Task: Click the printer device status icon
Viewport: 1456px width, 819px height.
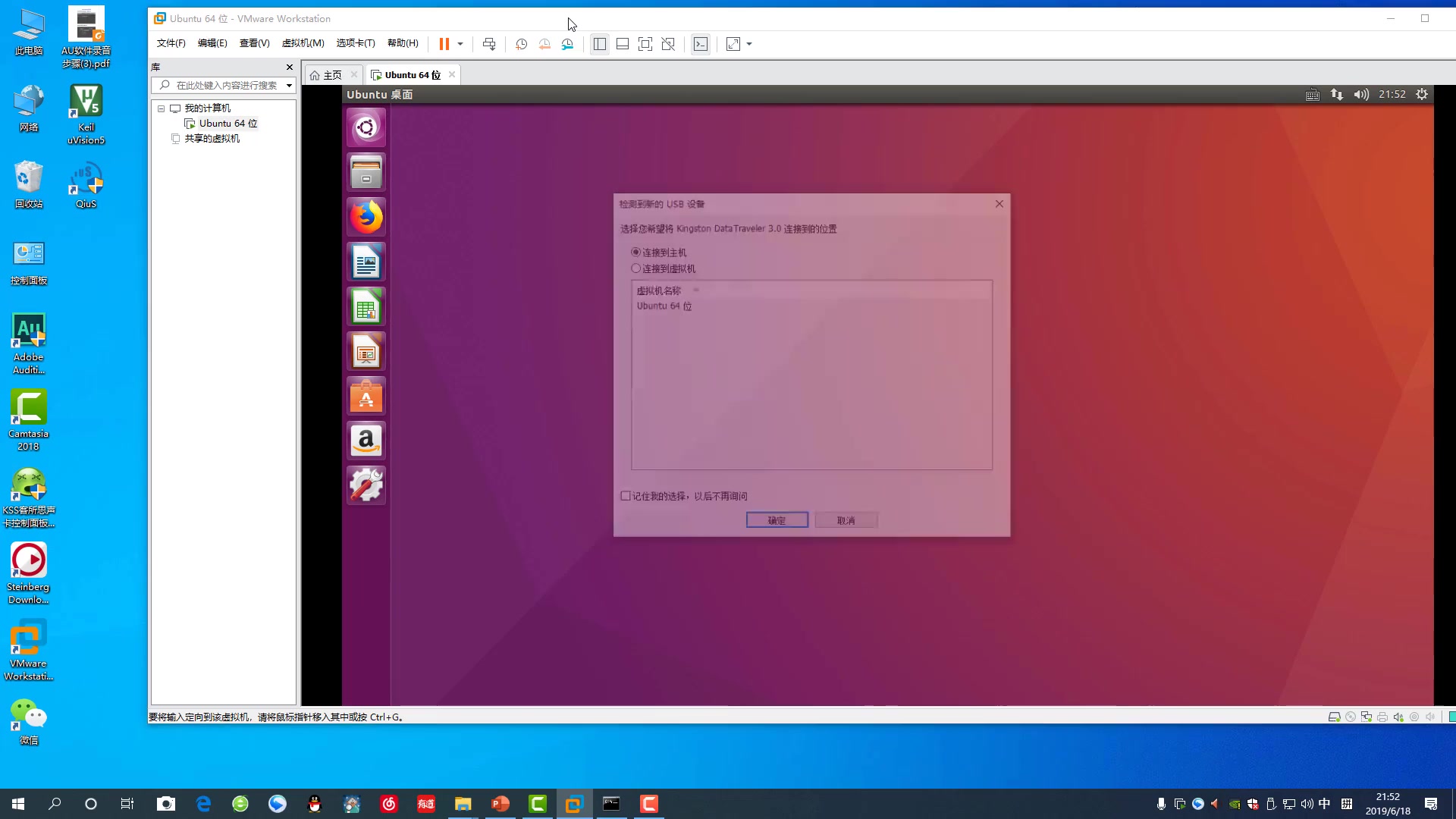Action: click(1382, 717)
